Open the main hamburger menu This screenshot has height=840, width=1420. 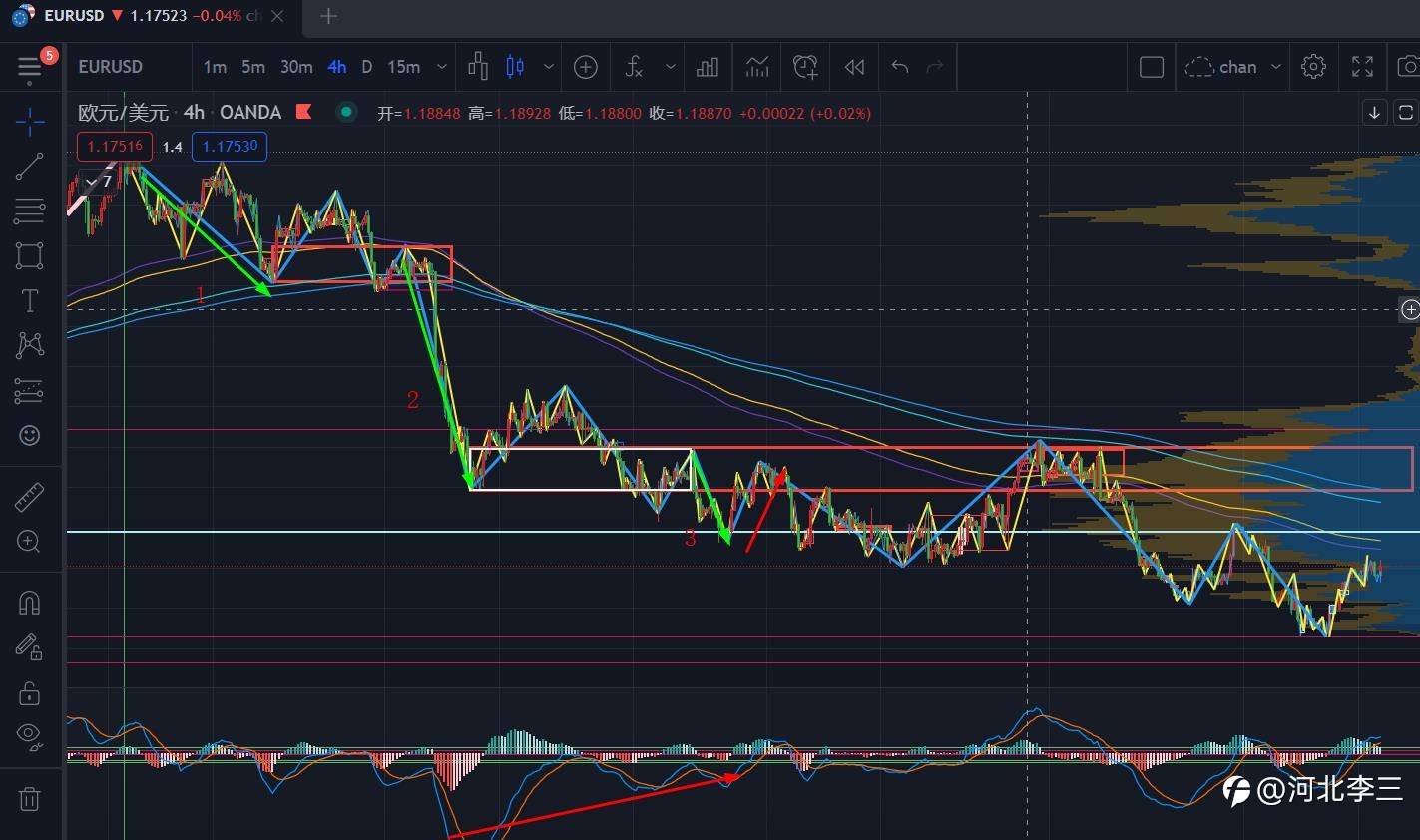(x=29, y=68)
